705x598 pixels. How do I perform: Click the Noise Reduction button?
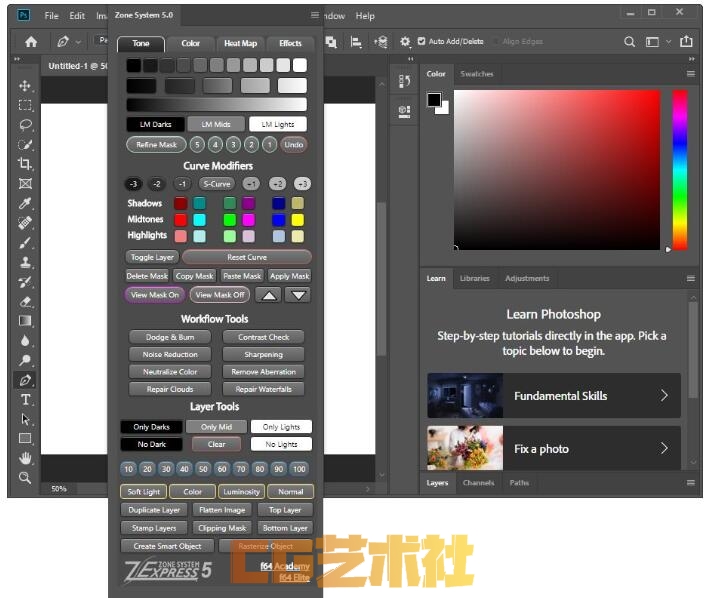[170, 354]
